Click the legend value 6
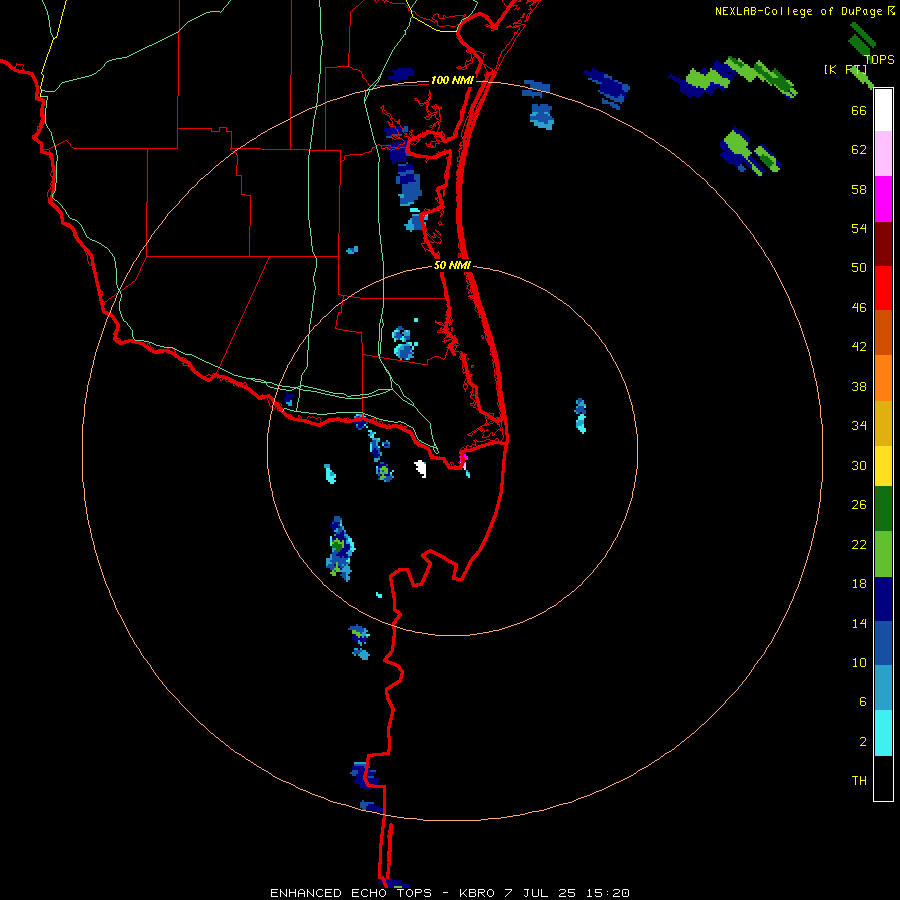The height and width of the screenshot is (900, 900). click(863, 702)
